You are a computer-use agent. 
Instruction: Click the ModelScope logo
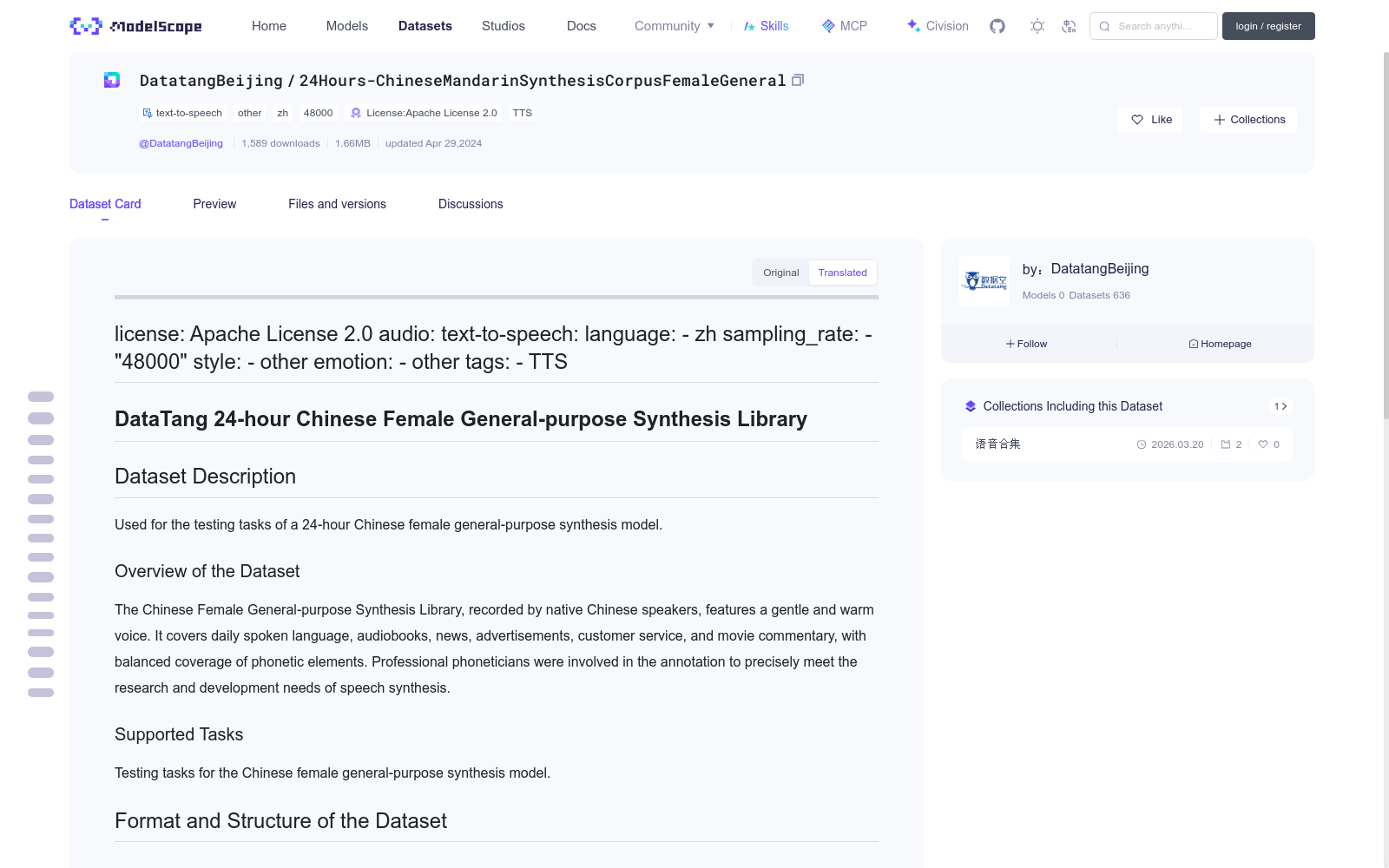tap(135, 26)
